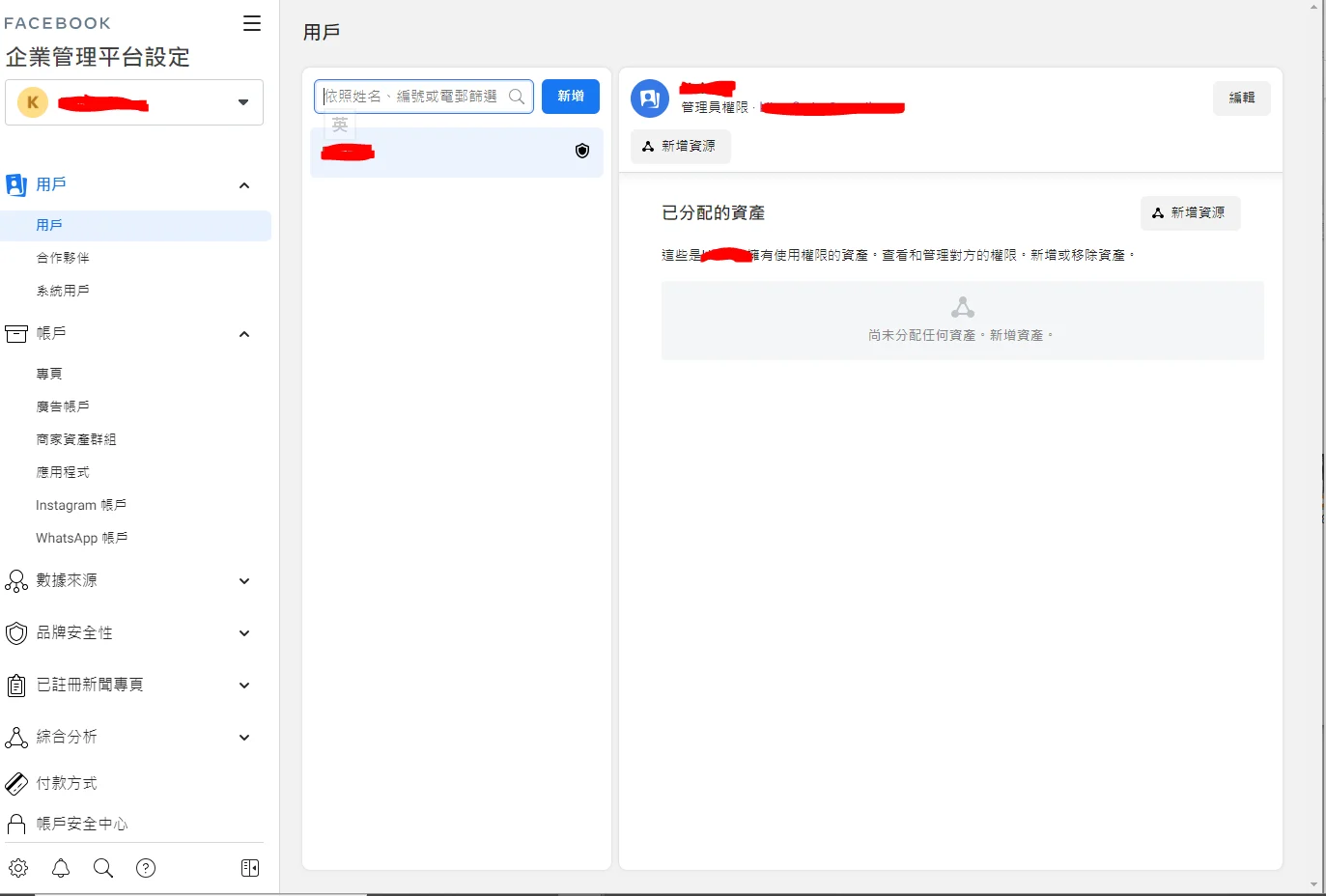The image size is (1326, 896).
Task: Click the name/email filter input field
Action: pyautogui.click(x=415, y=97)
